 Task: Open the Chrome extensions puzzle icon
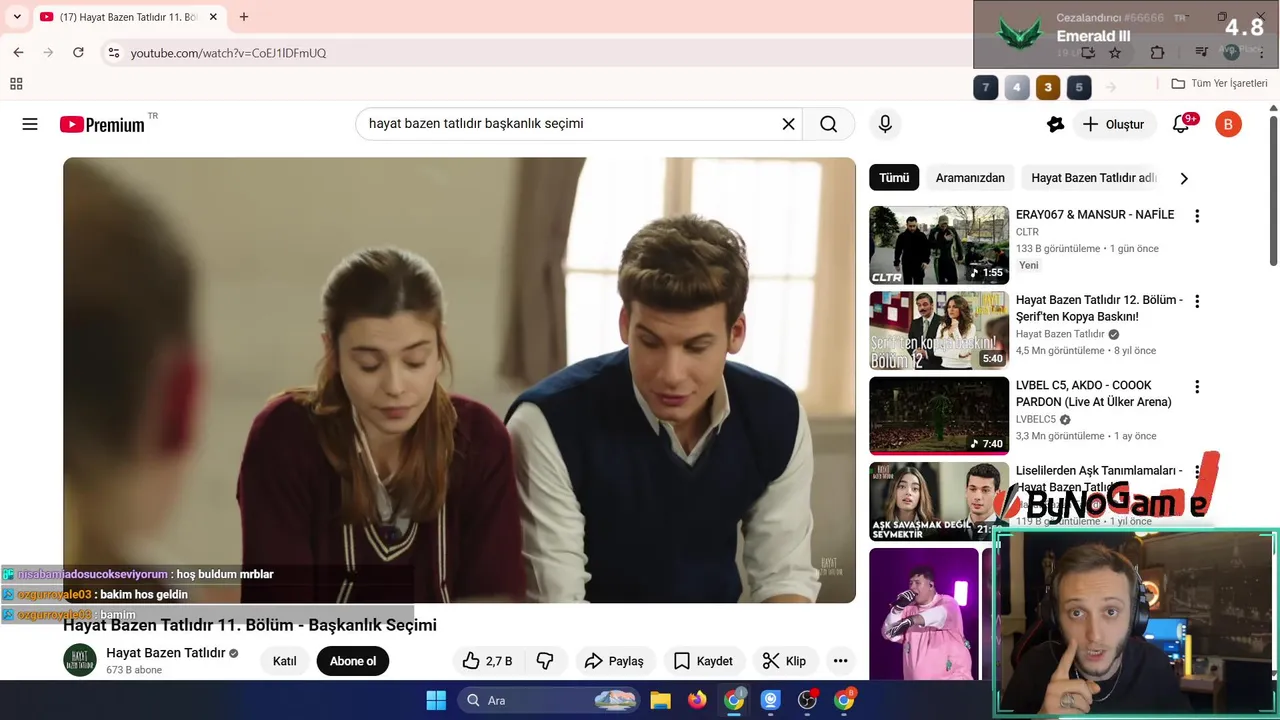coord(1157,52)
